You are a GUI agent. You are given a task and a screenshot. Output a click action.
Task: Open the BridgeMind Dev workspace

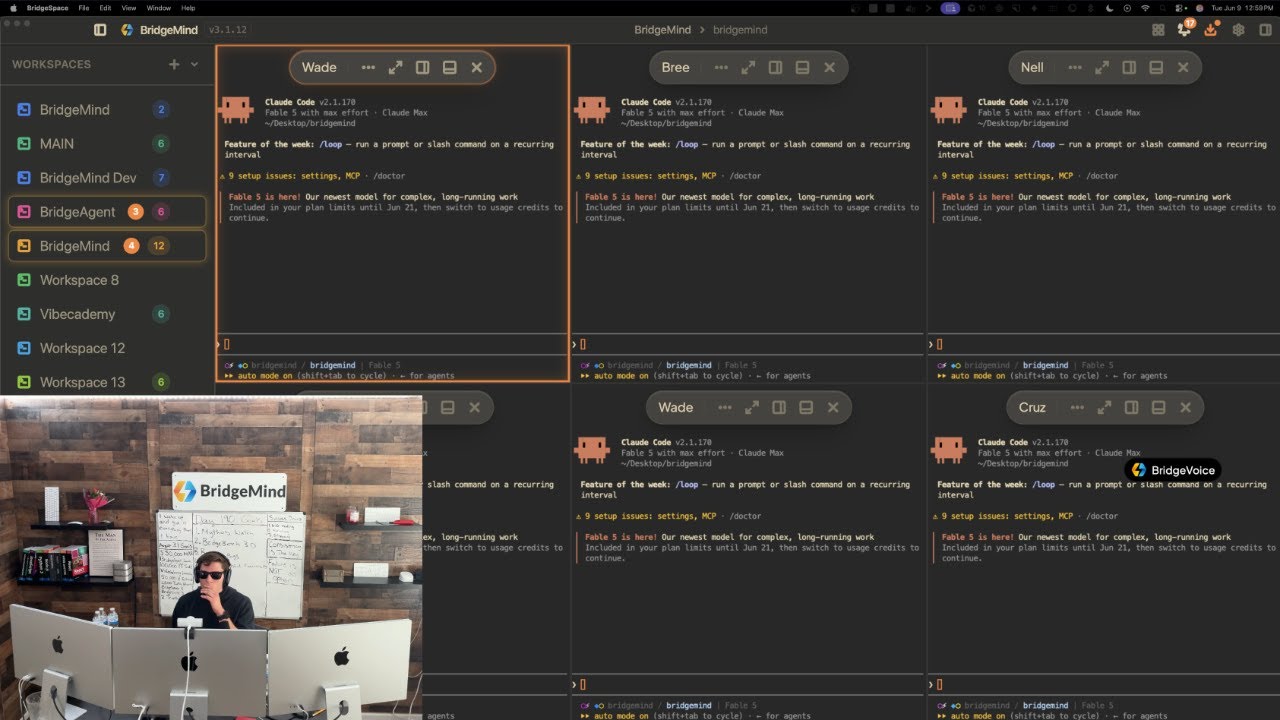[x=106, y=178]
